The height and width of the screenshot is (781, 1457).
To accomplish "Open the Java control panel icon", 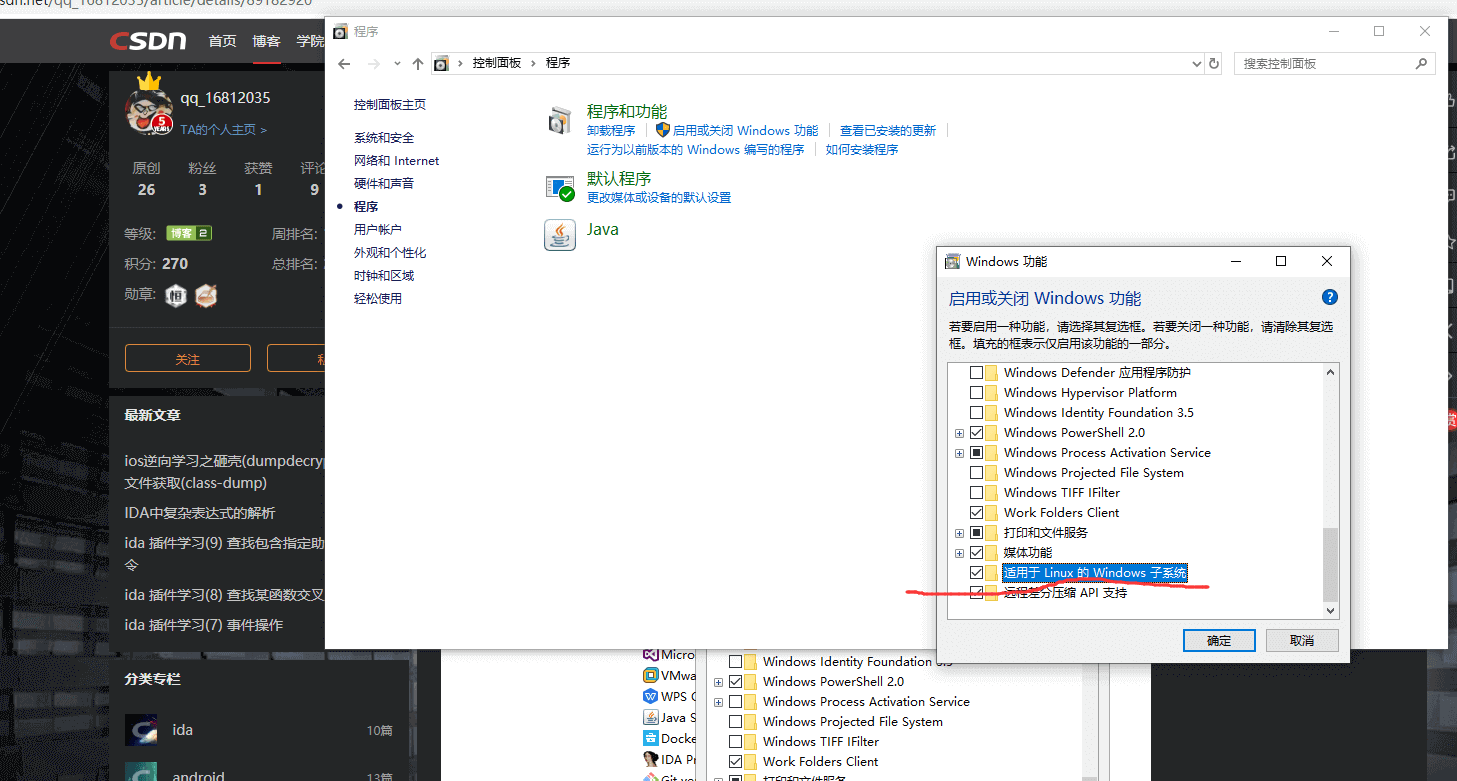I will point(559,235).
